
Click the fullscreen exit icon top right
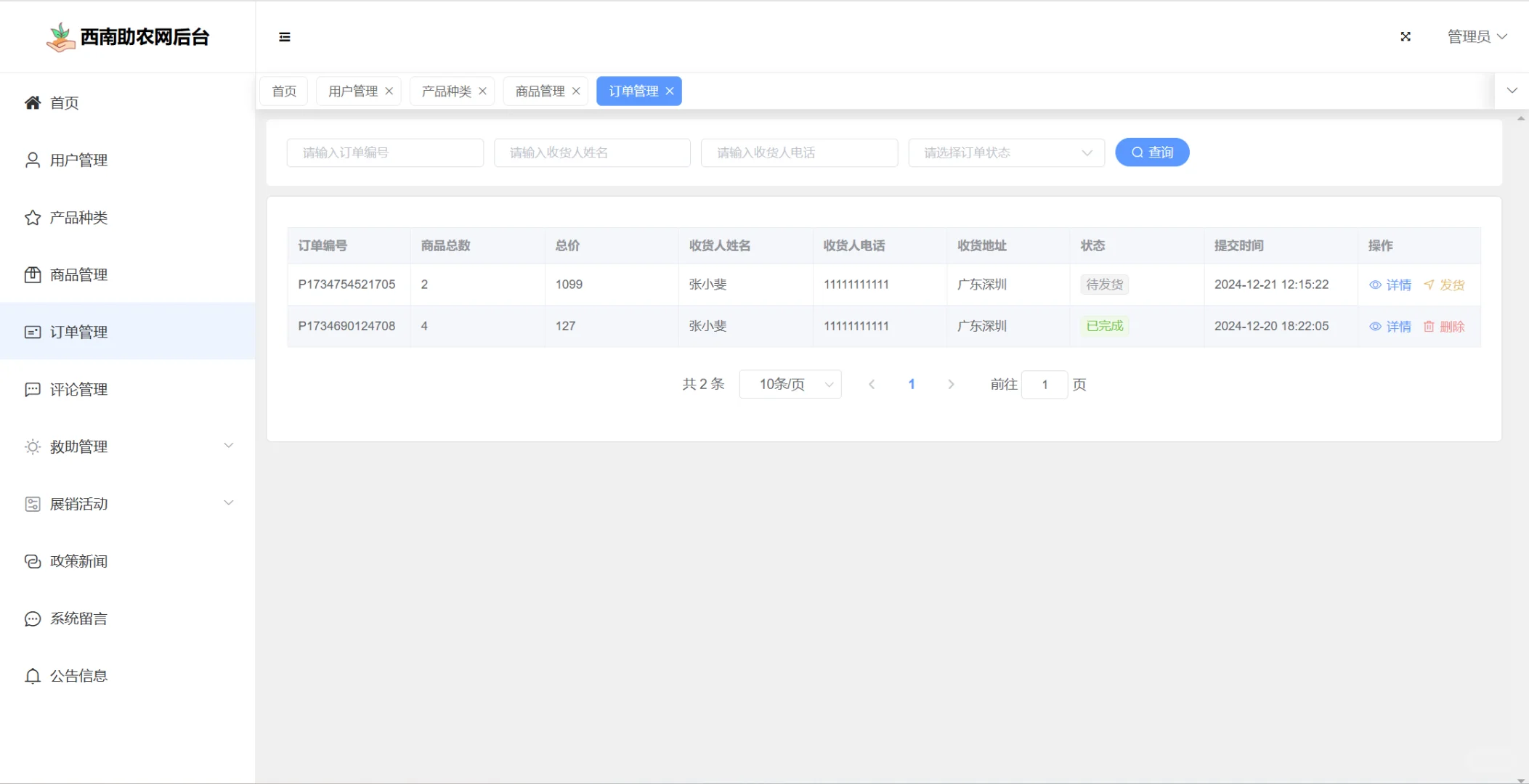click(1405, 36)
